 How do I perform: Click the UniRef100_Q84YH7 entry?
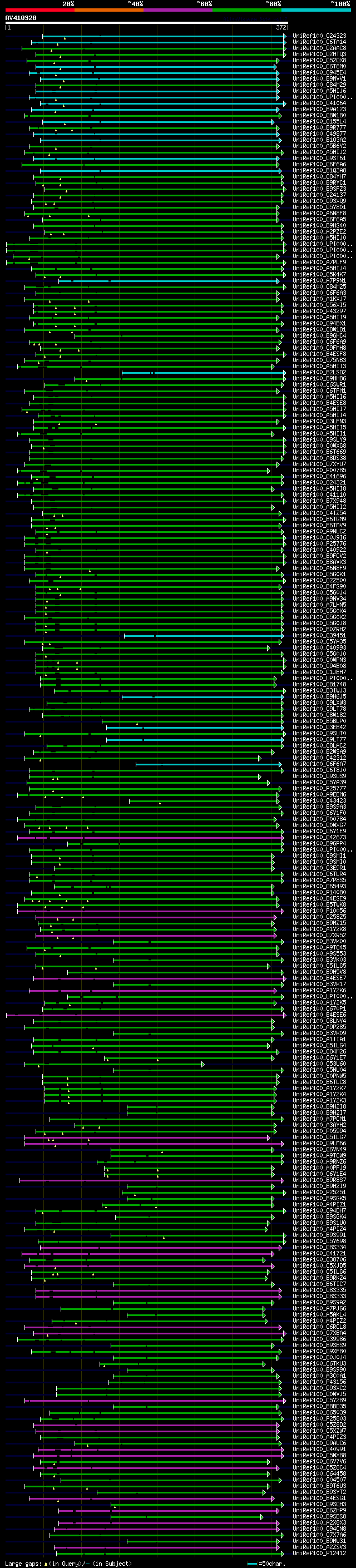coord(319,176)
